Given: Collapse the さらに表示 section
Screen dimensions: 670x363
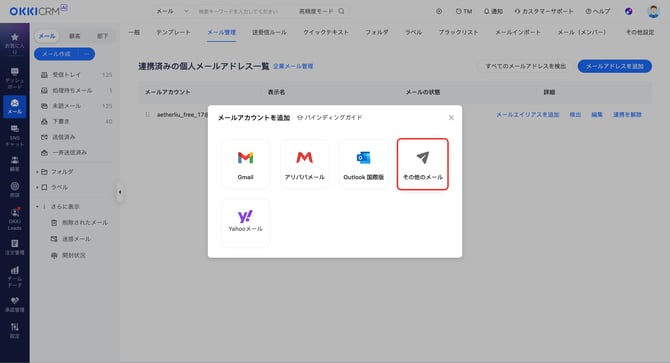Looking at the screenshot, I should point(37,207).
